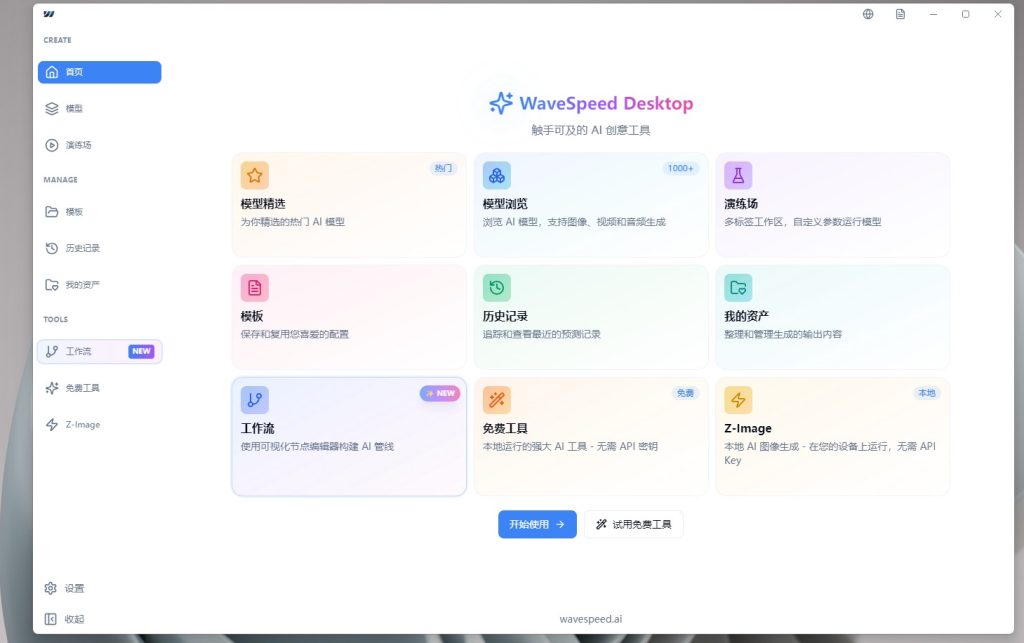Viewport: 1024px width, 643px height.
Task: Click the clock icon beside 历史记录
Action: point(52,248)
